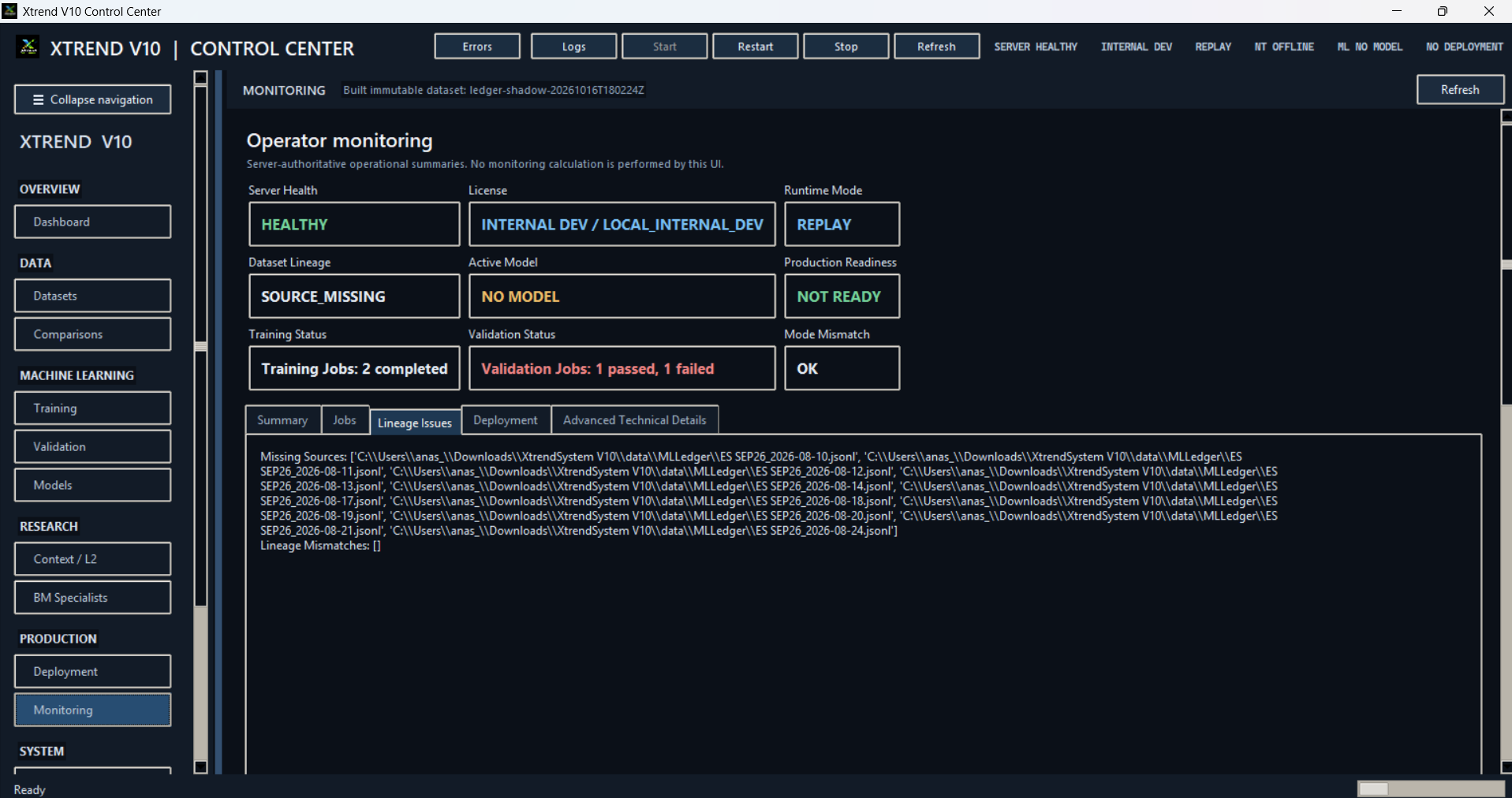Click the HEALTHY server health value
The width and height of the screenshot is (1512, 798).
click(354, 225)
